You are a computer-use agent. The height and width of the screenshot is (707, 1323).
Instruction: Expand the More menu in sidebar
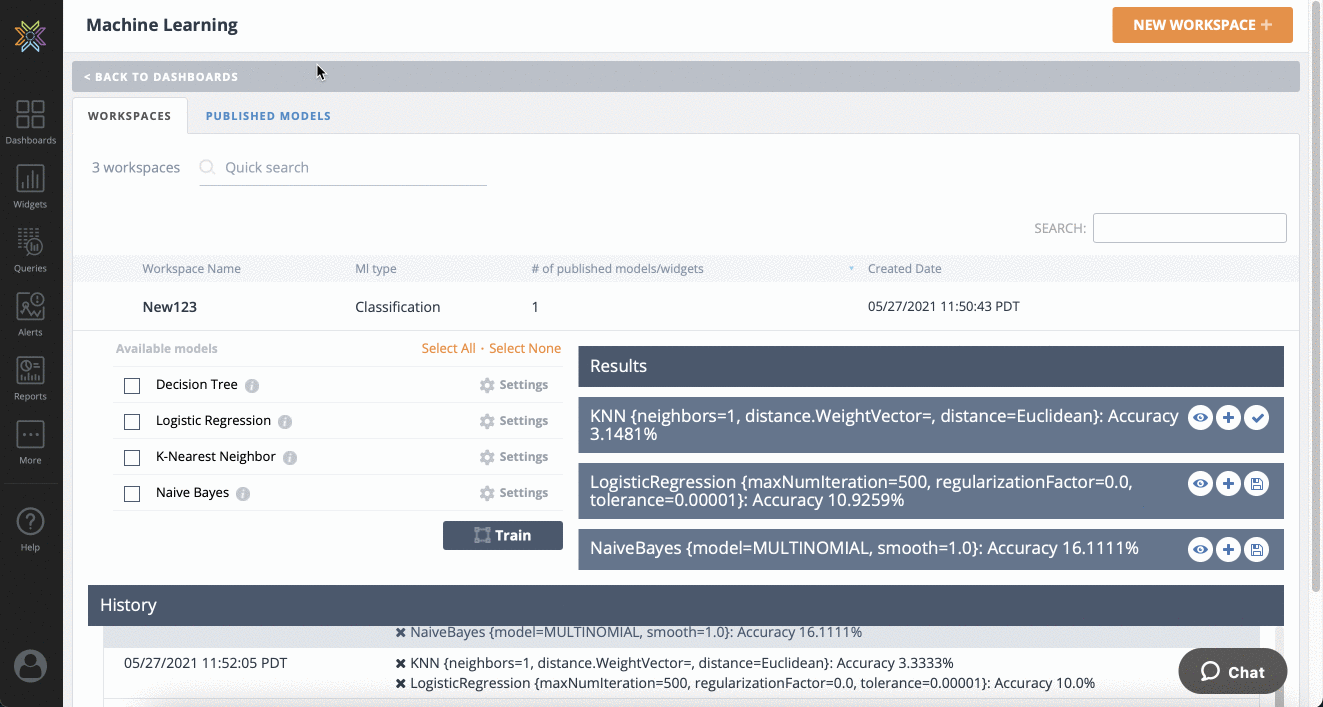pyautogui.click(x=30, y=441)
